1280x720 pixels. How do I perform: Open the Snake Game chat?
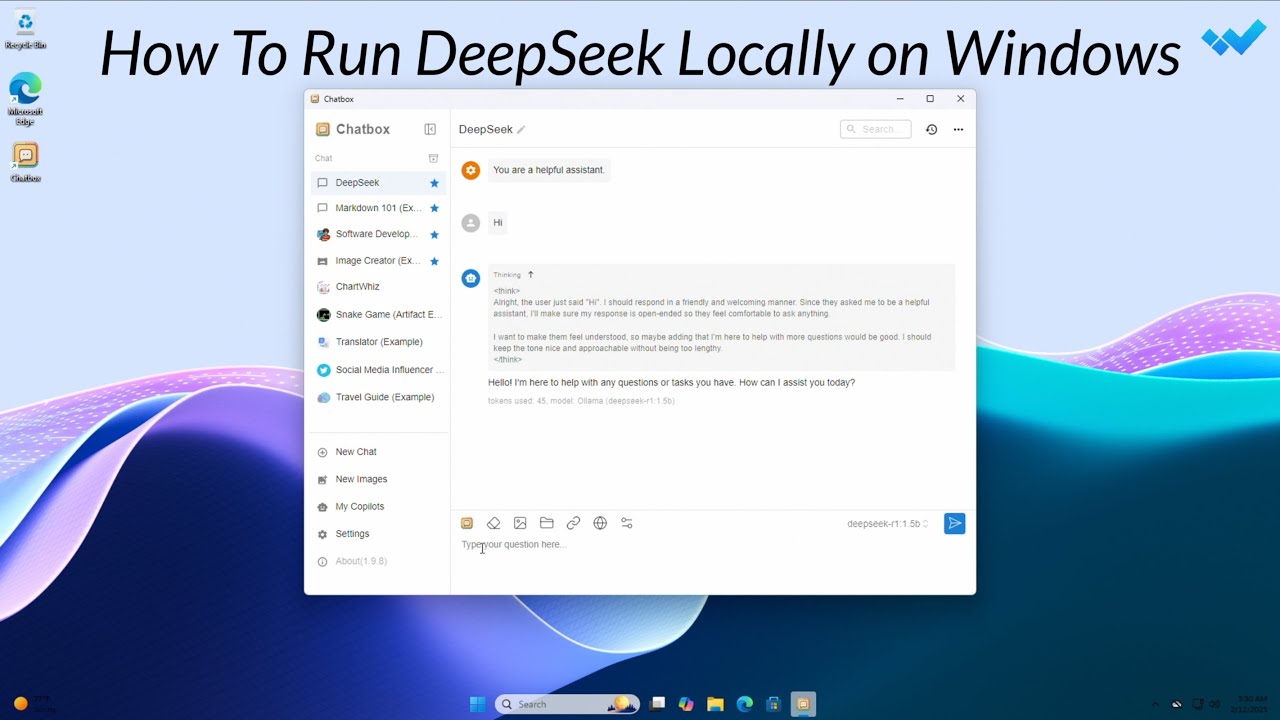[x=378, y=315]
